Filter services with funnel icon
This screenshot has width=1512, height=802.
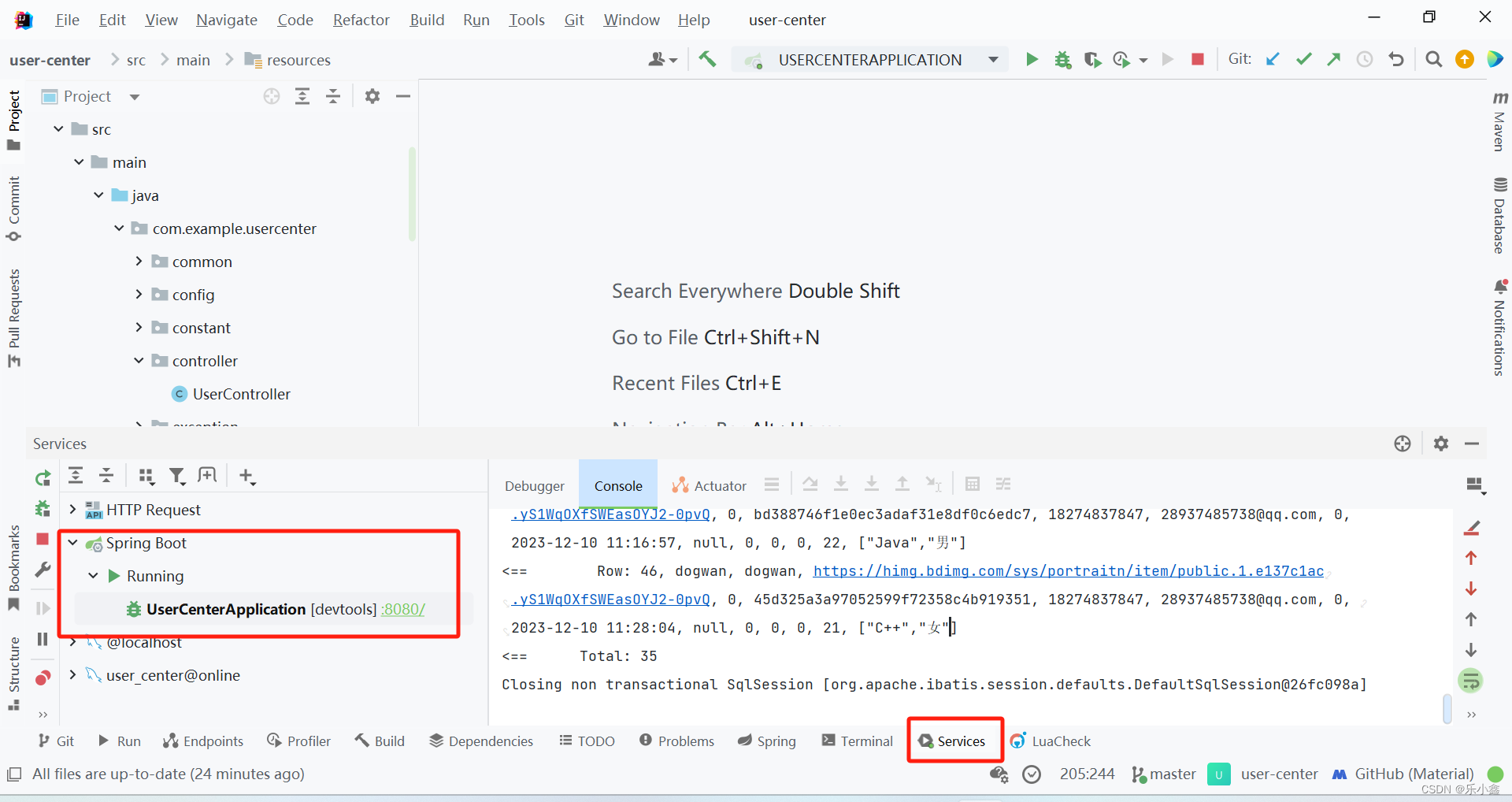177,476
